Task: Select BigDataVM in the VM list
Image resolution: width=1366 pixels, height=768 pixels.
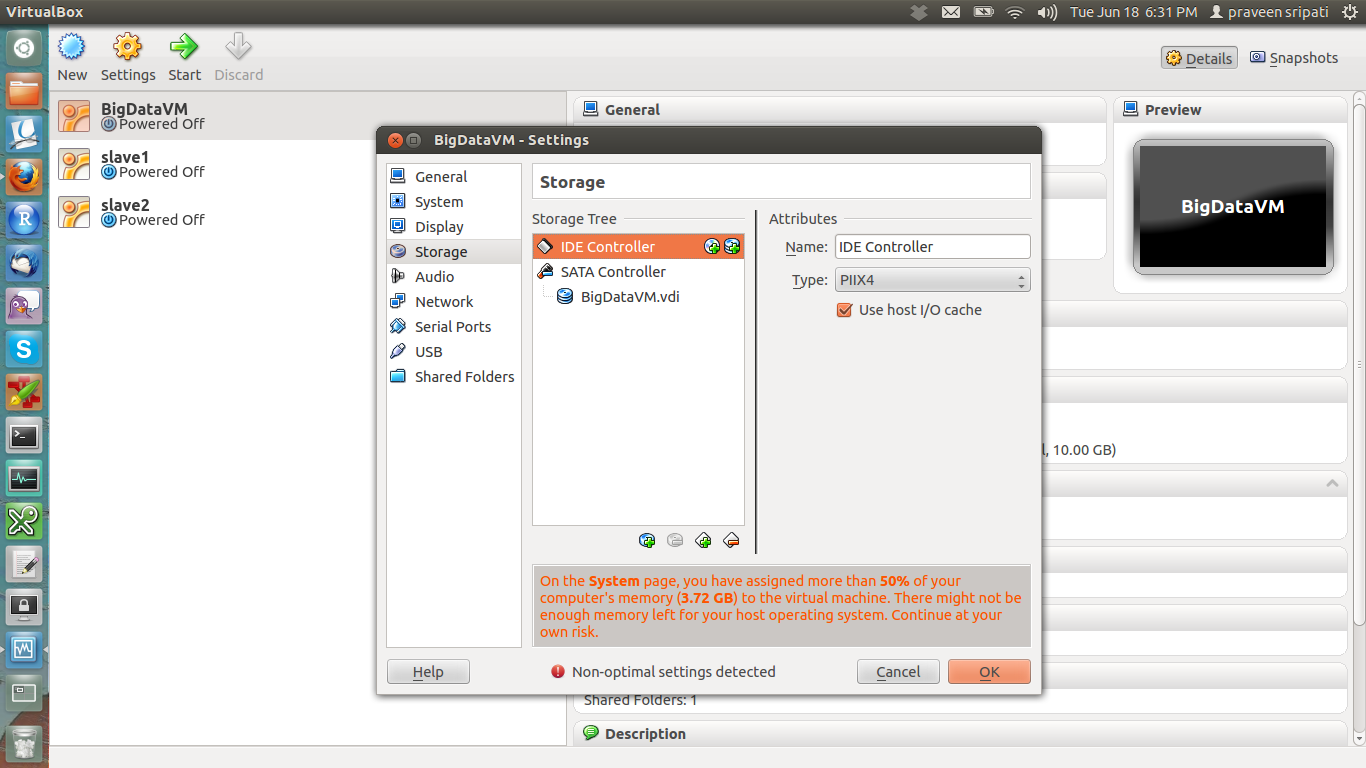Action: (x=308, y=116)
